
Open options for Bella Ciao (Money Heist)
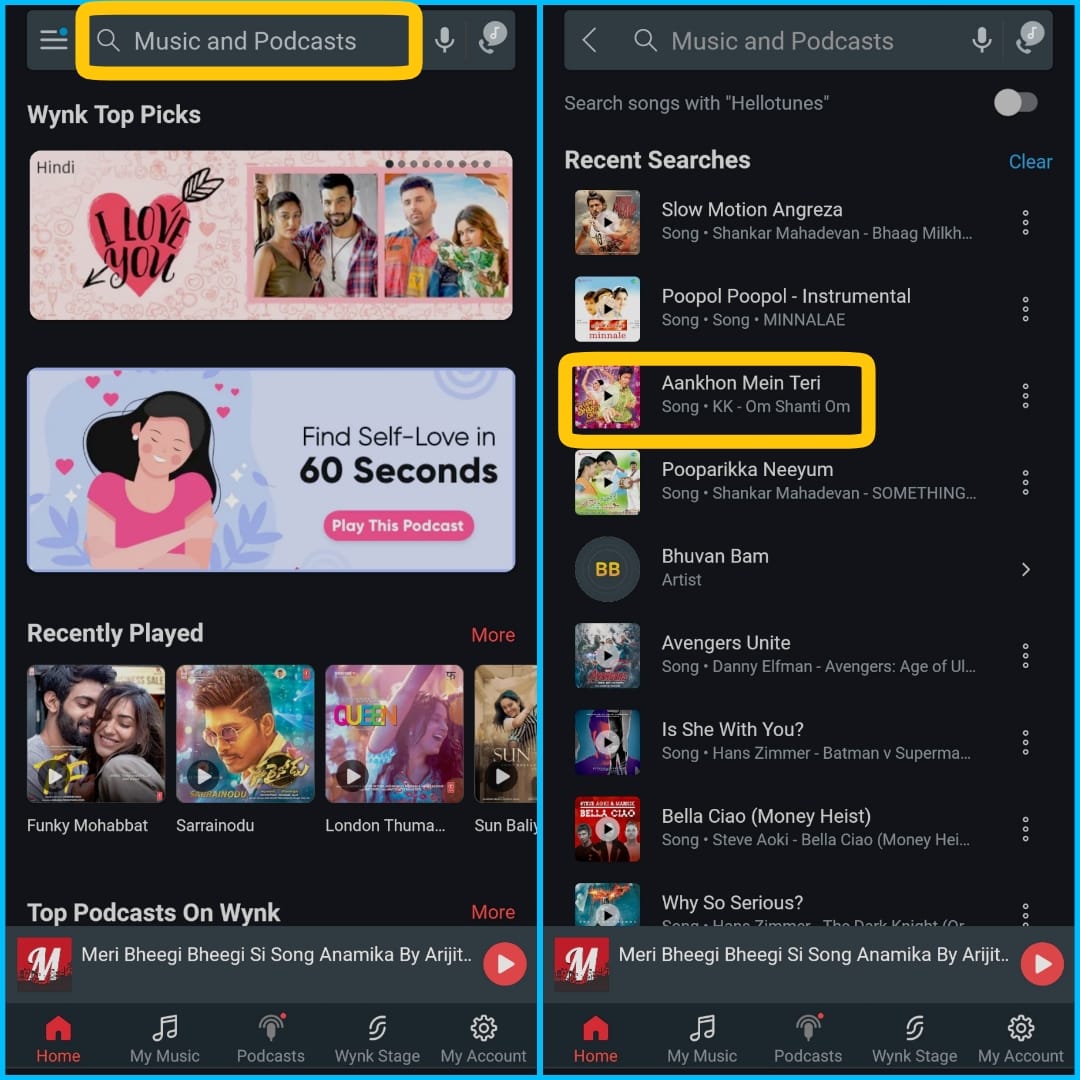1025,829
